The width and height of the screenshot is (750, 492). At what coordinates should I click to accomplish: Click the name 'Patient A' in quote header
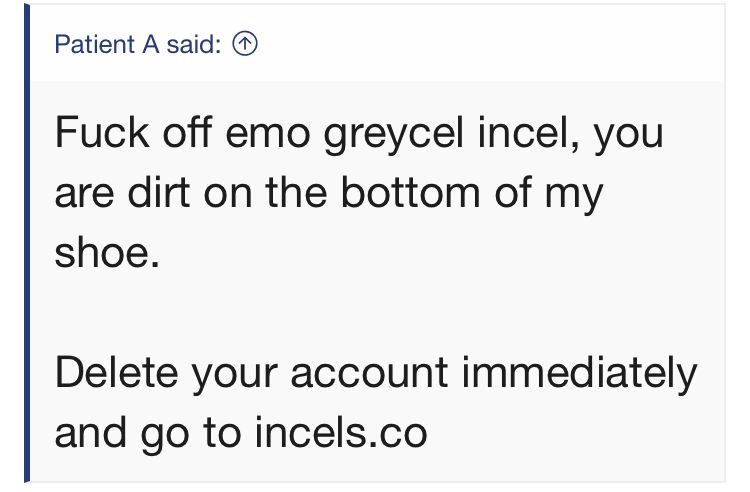[107, 44]
